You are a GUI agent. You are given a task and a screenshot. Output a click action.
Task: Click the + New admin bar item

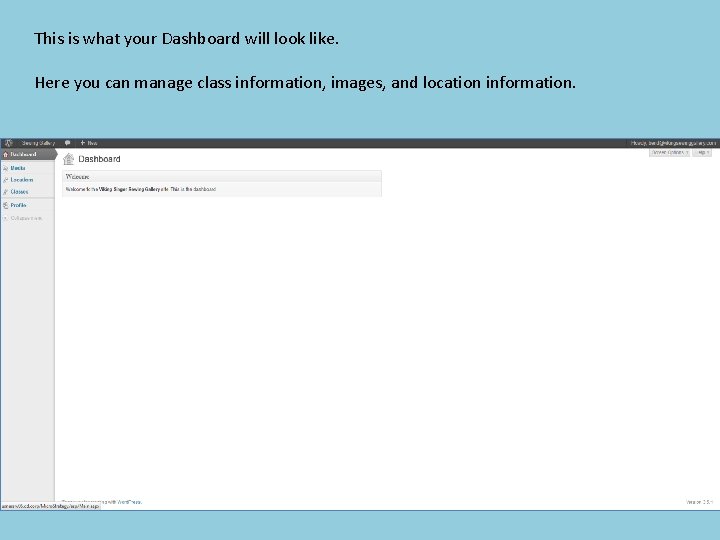89,143
